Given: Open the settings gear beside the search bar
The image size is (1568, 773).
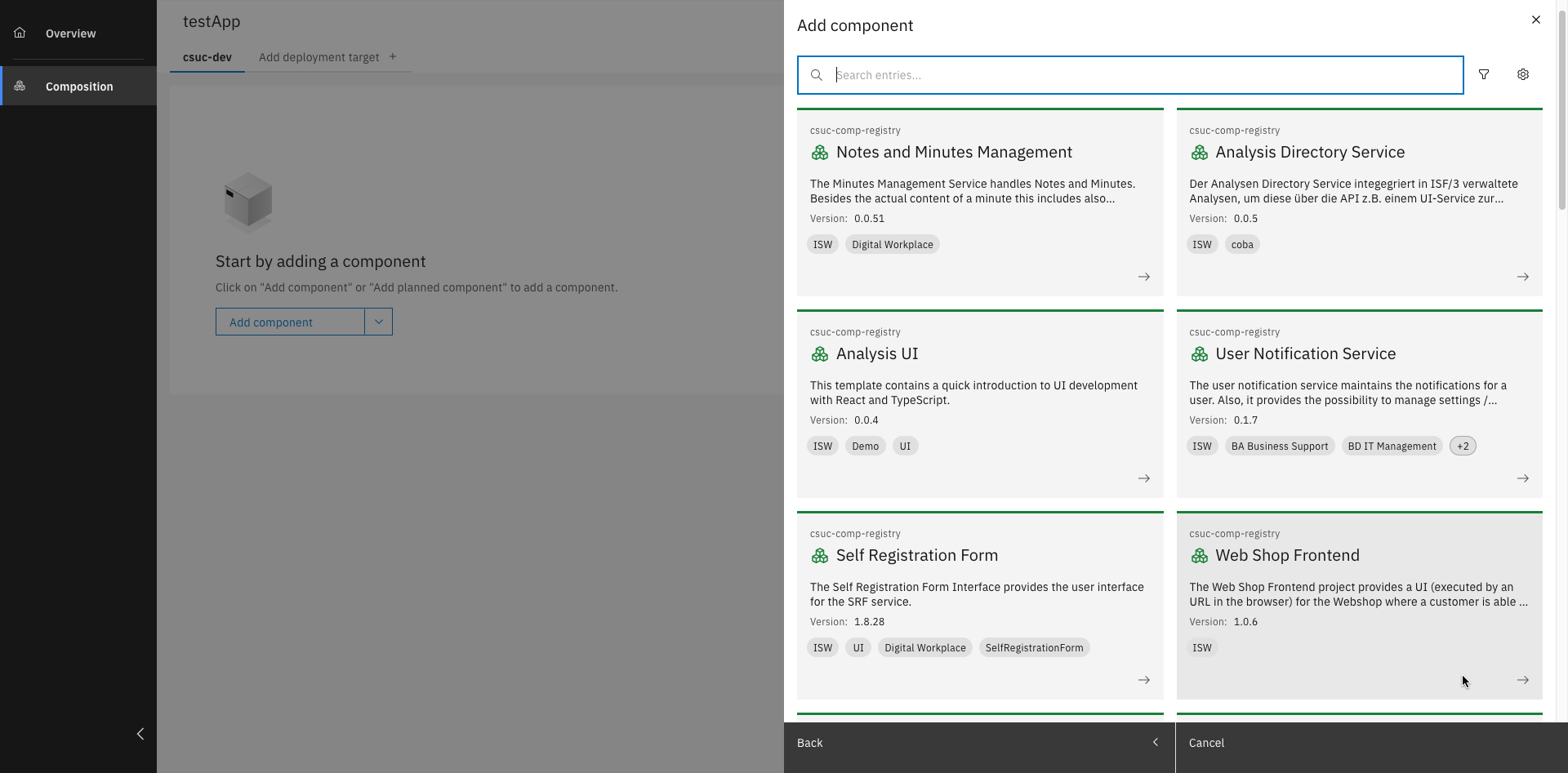Looking at the screenshot, I should coord(1522,74).
